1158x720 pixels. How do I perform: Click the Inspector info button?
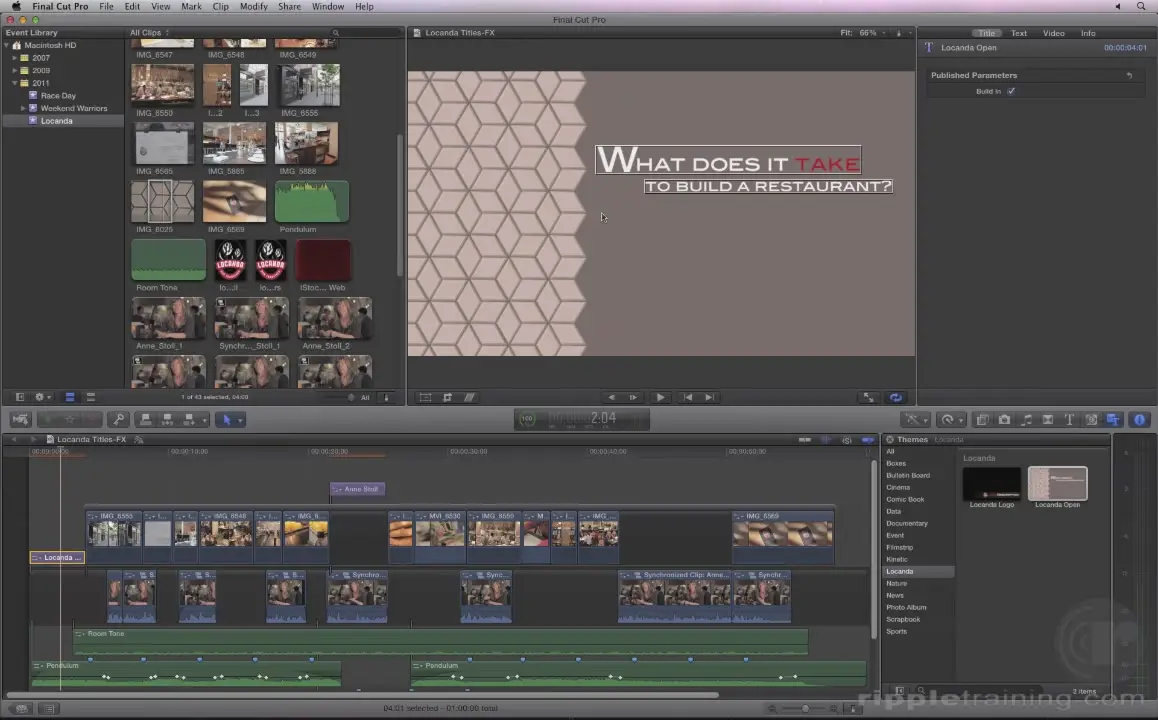pos(1139,420)
